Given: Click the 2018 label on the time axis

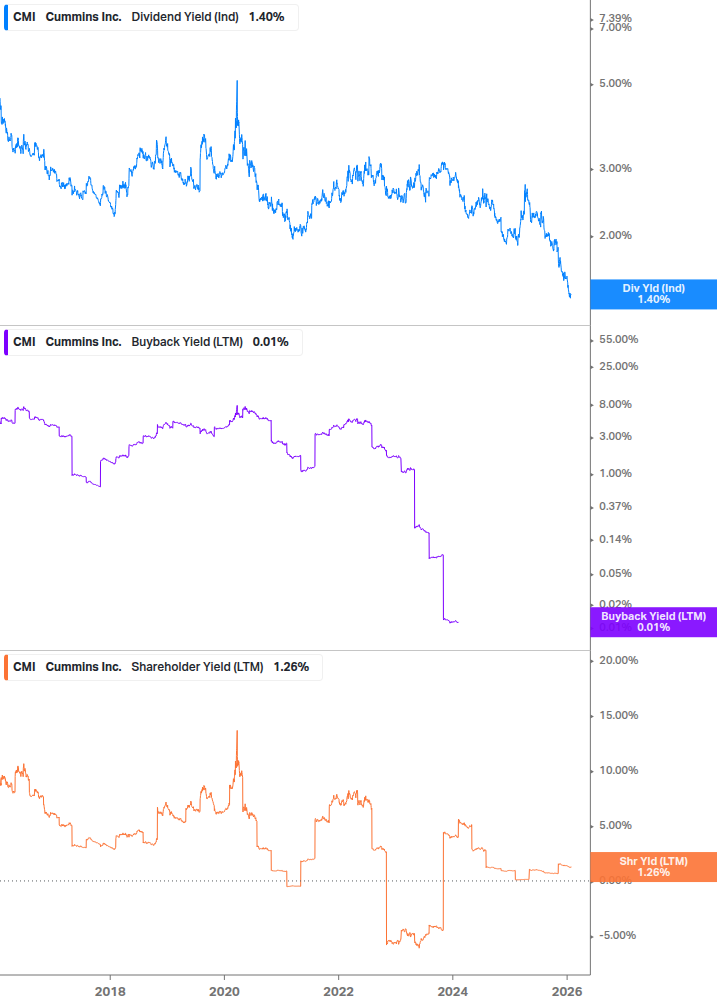Looking at the screenshot, I should pyautogui.click(x=110, y=992).
